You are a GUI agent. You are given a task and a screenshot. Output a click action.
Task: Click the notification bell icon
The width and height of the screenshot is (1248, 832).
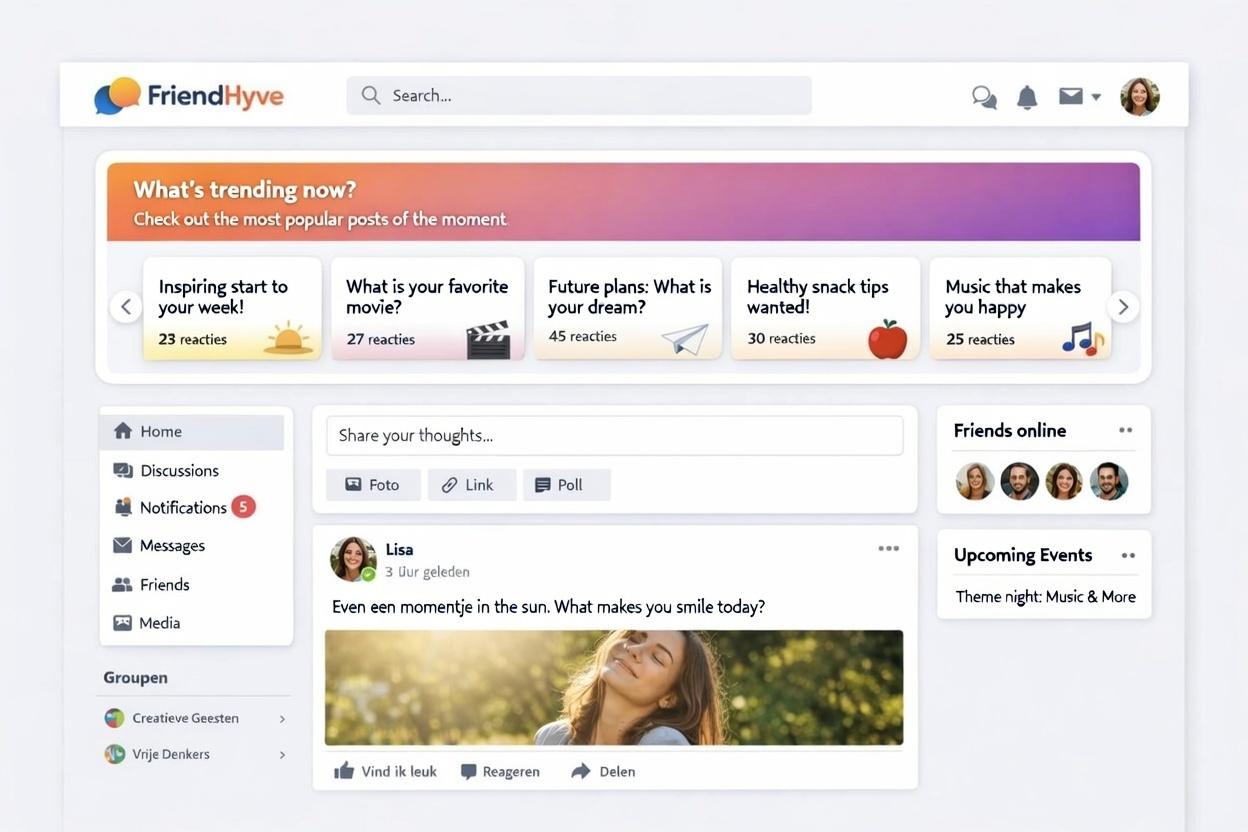click(1027, 97)
